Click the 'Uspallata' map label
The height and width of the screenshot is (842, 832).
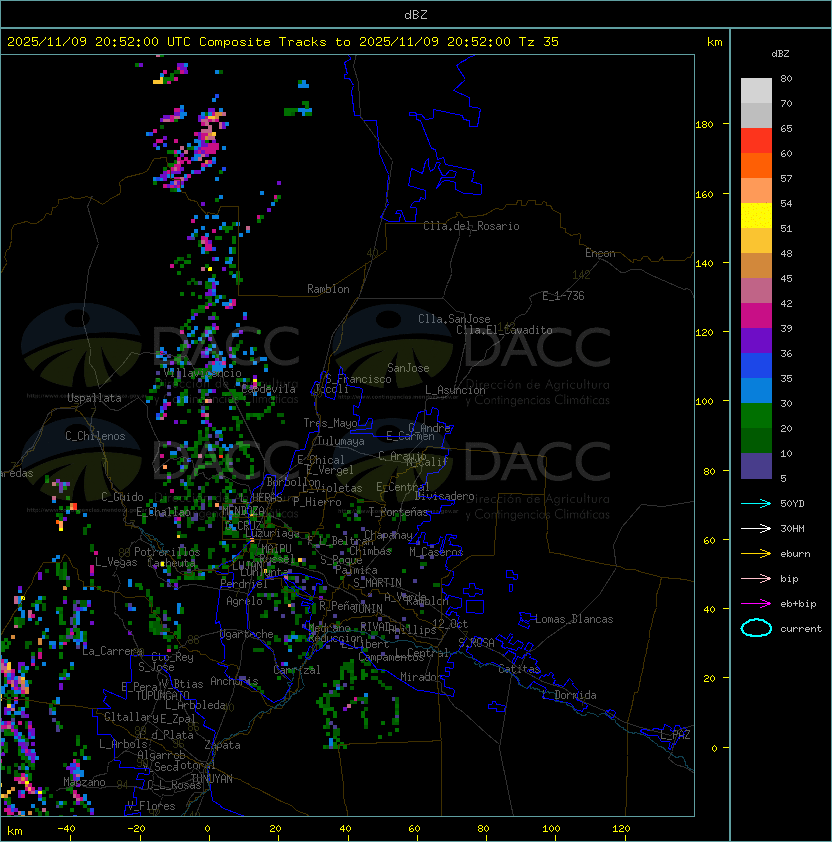pos(94,398)
